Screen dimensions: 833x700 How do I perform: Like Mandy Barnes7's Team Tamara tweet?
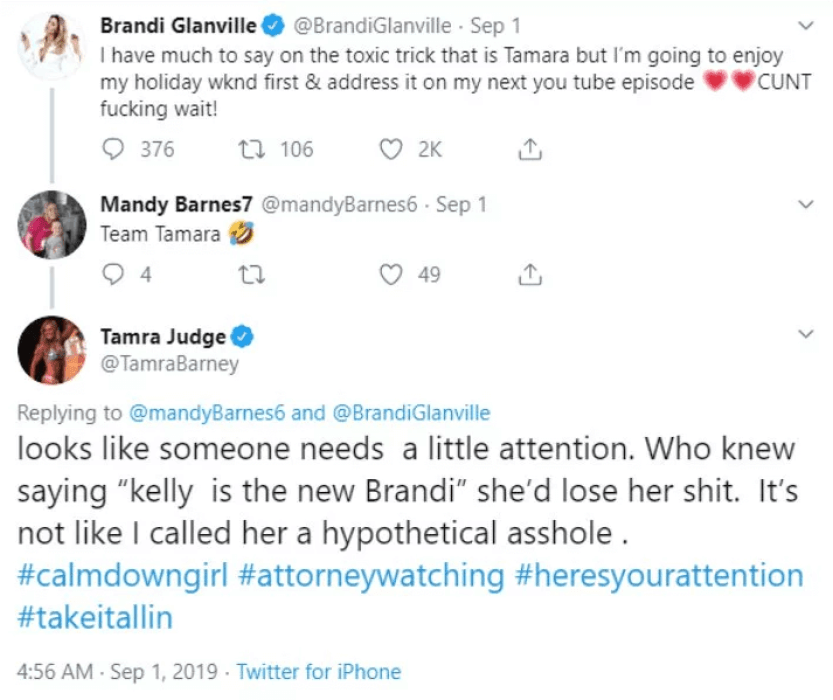click(395, 274)
